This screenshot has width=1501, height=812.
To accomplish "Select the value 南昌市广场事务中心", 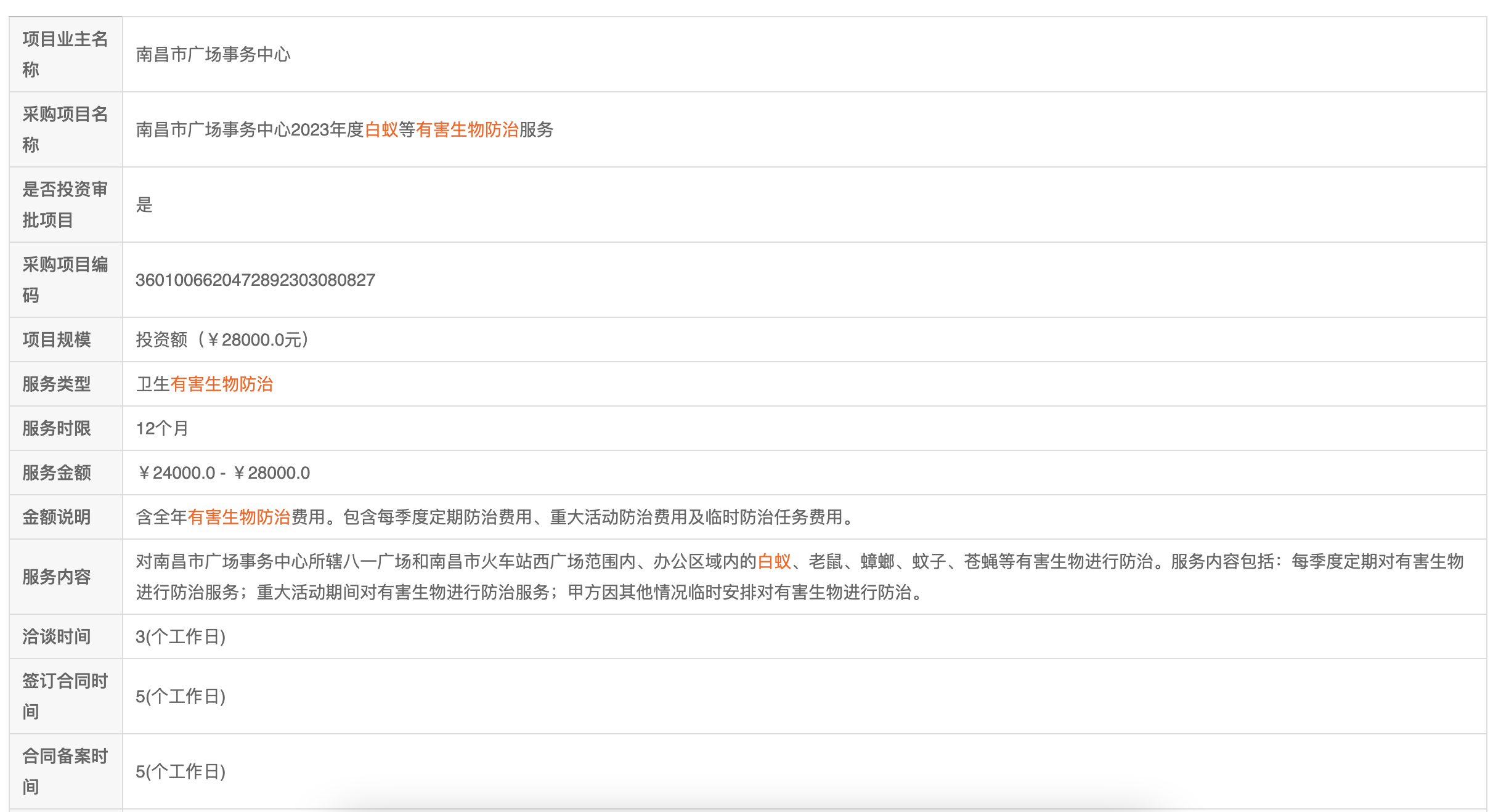I will tap(213, 54).
